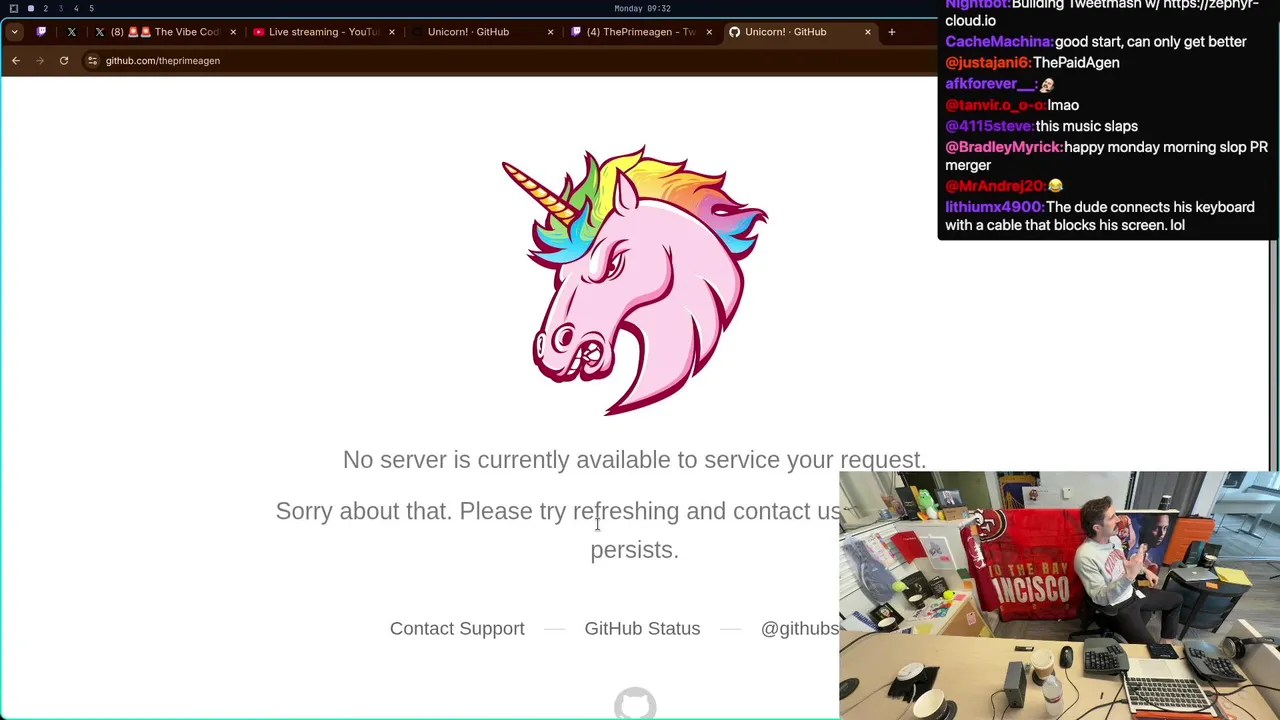Switch to the pinned X tab
The height and width of the screenshot is (720, 1280).
[71, 32]
